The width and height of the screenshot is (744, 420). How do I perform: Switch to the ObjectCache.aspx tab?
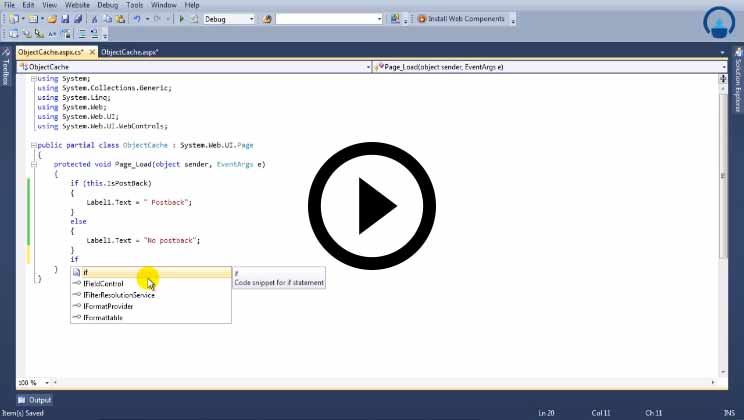[129, 51]
